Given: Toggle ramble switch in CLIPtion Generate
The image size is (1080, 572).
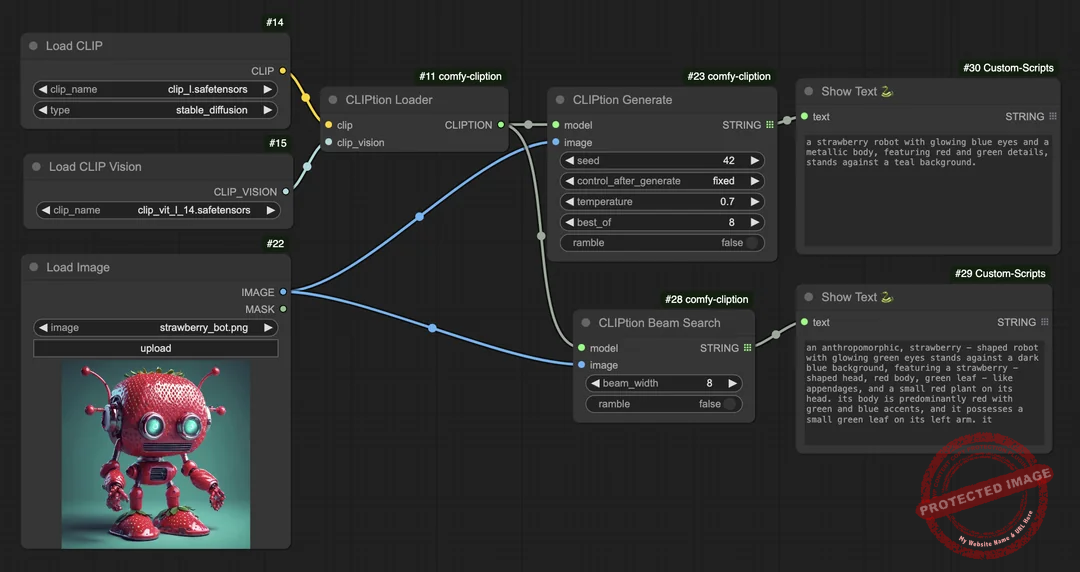Looking at the screenshot, I should click(752, 243).
